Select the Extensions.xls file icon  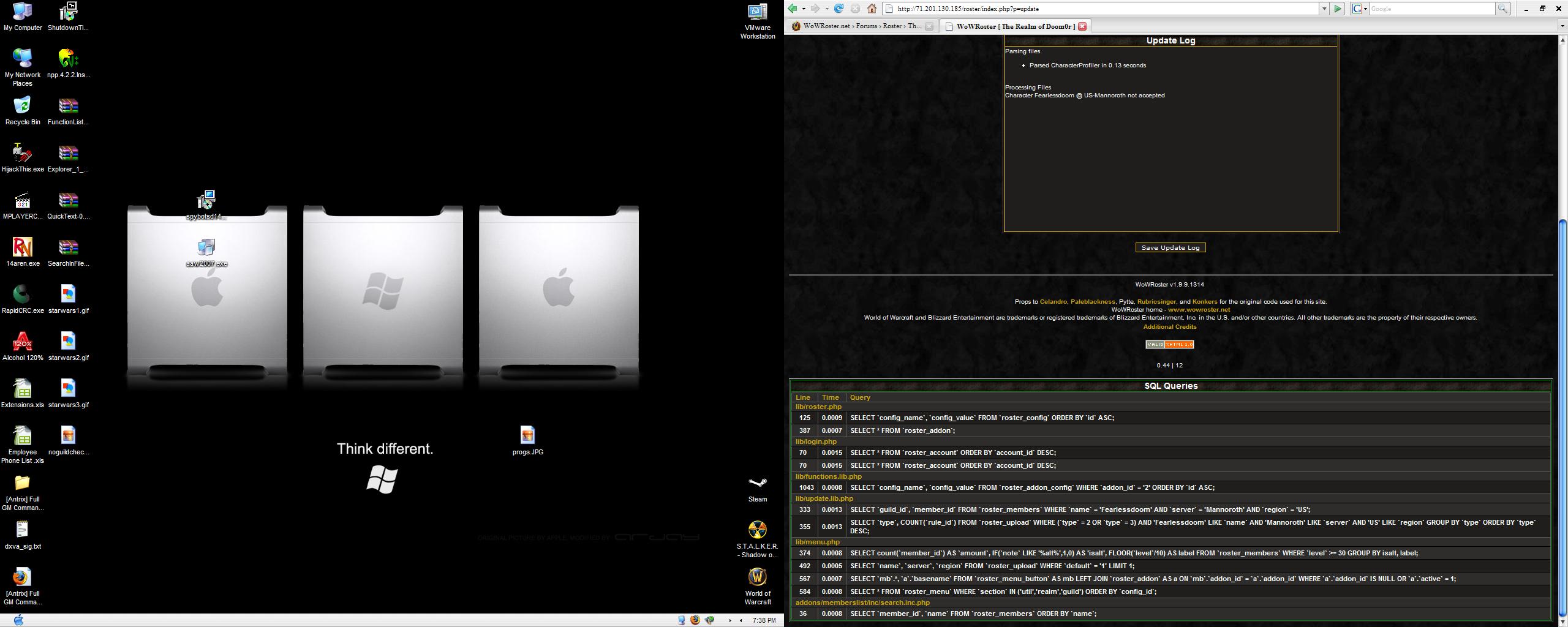coord(23,393)
